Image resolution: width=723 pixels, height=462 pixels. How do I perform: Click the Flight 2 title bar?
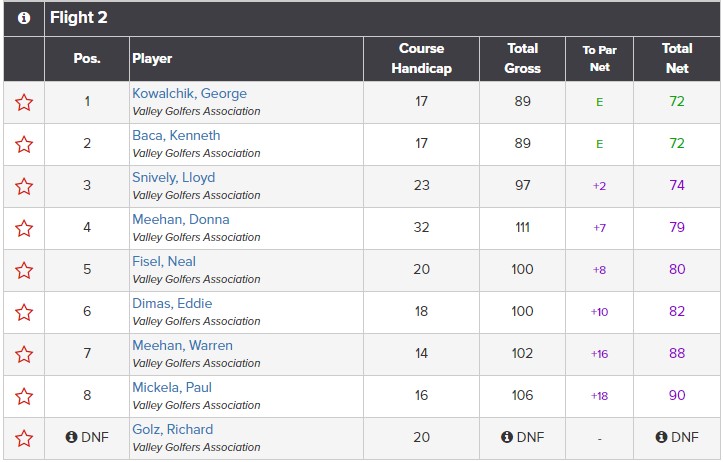coord(382,18)
